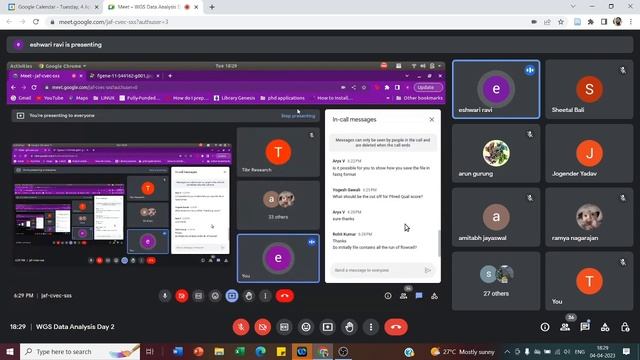Open meeting details info icon
The width and height of the screenshot is (640, 360).
click(545, 327)
